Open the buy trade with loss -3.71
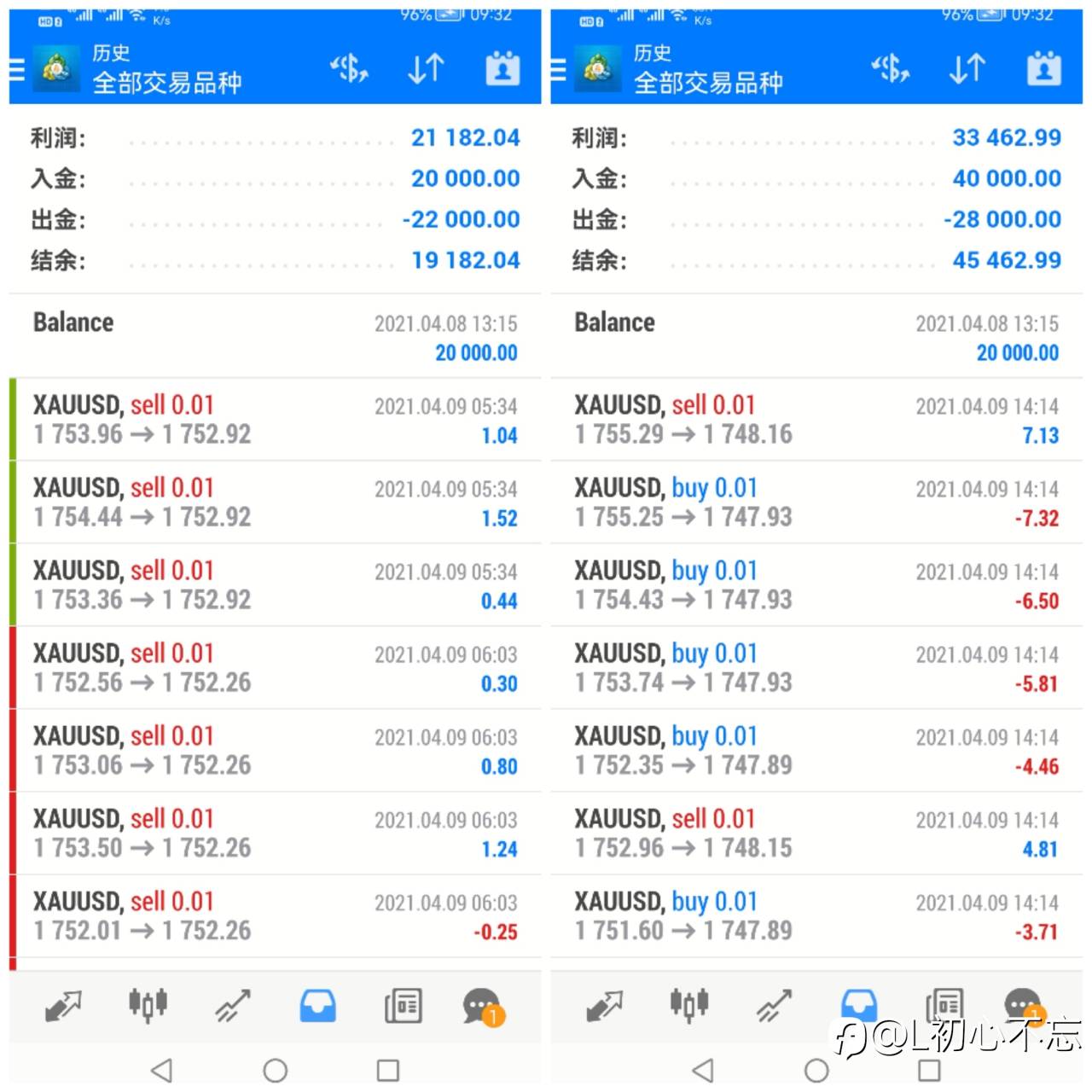Image resolution: width=1092 pixels, height=1092 pixels. 816,916
